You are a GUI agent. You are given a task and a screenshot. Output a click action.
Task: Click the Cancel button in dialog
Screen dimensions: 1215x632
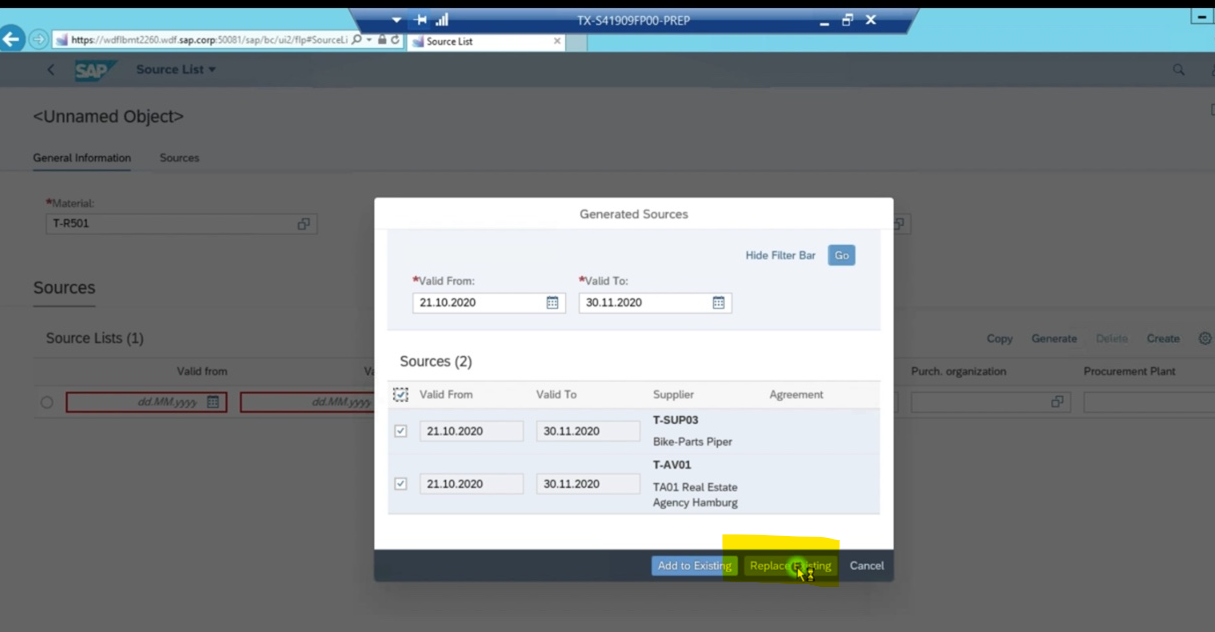point(867,566)
